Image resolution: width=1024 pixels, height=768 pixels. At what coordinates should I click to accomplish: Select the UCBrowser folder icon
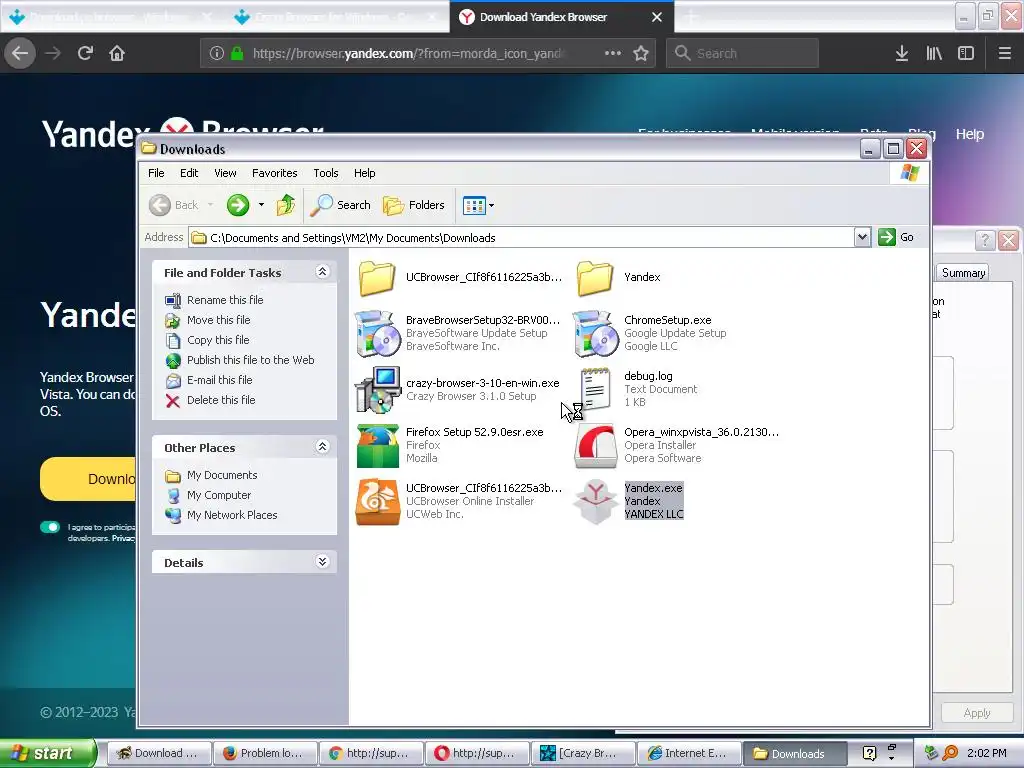click(377, 278)
